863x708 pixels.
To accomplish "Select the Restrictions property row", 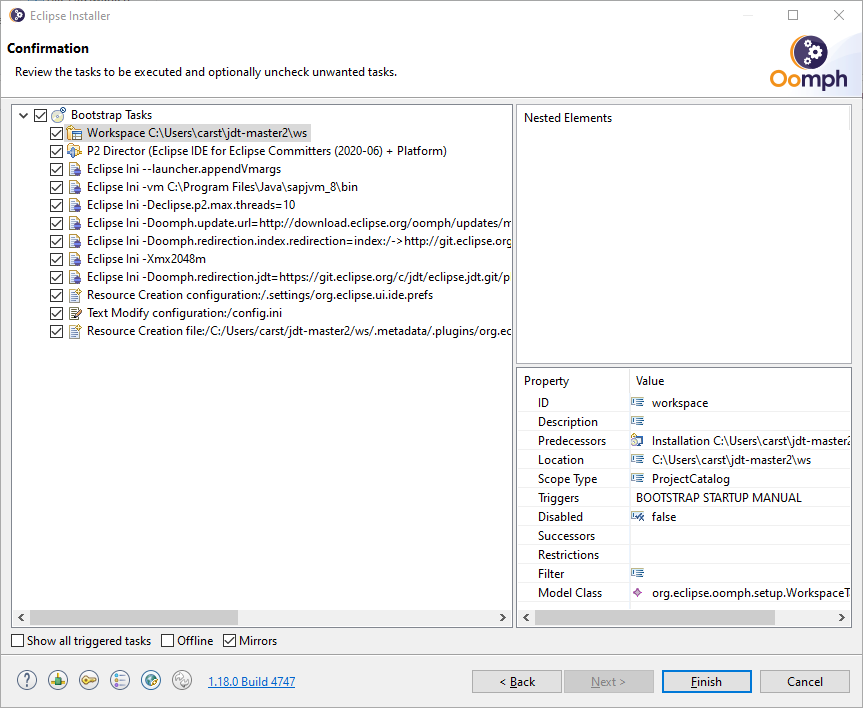I will 684,555.
